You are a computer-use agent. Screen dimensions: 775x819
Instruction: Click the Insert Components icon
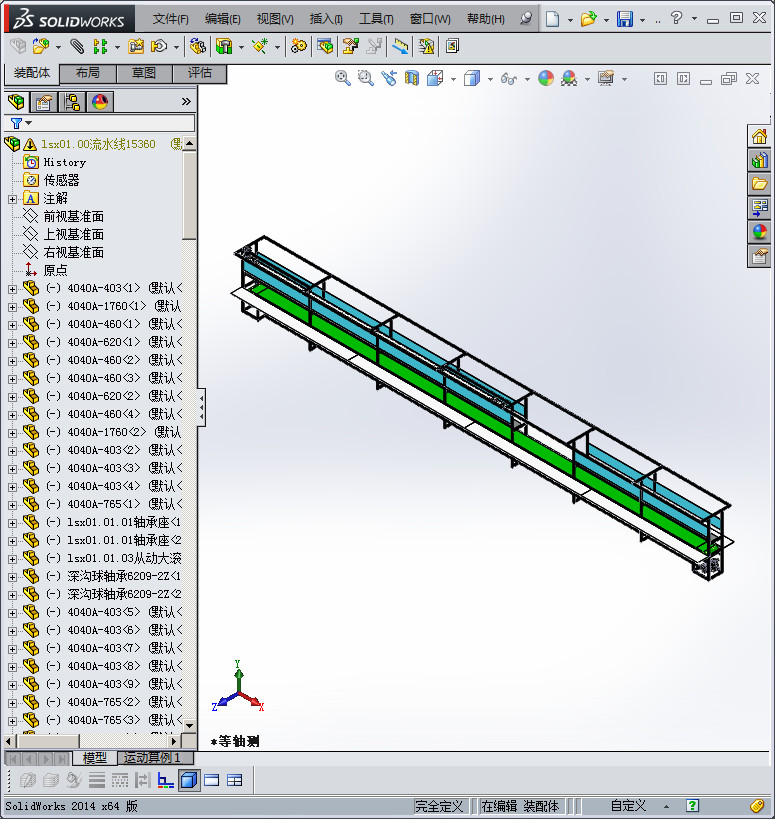[41, 46]
